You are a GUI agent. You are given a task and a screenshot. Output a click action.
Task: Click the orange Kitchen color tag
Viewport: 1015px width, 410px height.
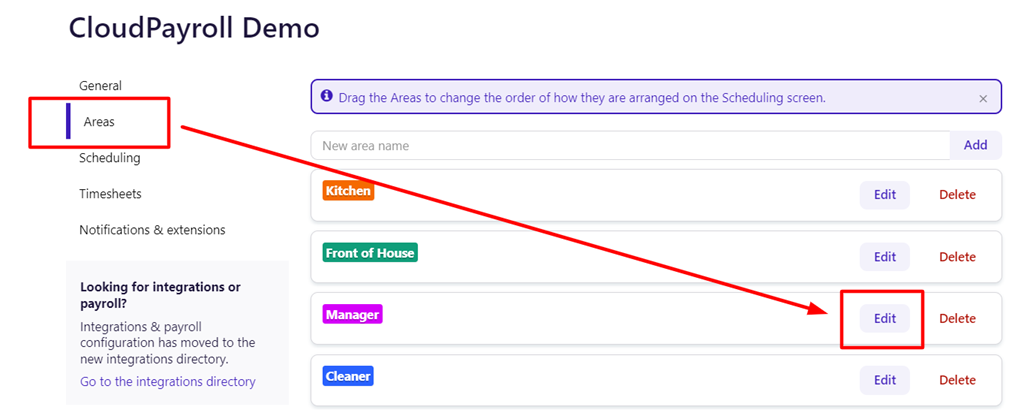point(348,191)
